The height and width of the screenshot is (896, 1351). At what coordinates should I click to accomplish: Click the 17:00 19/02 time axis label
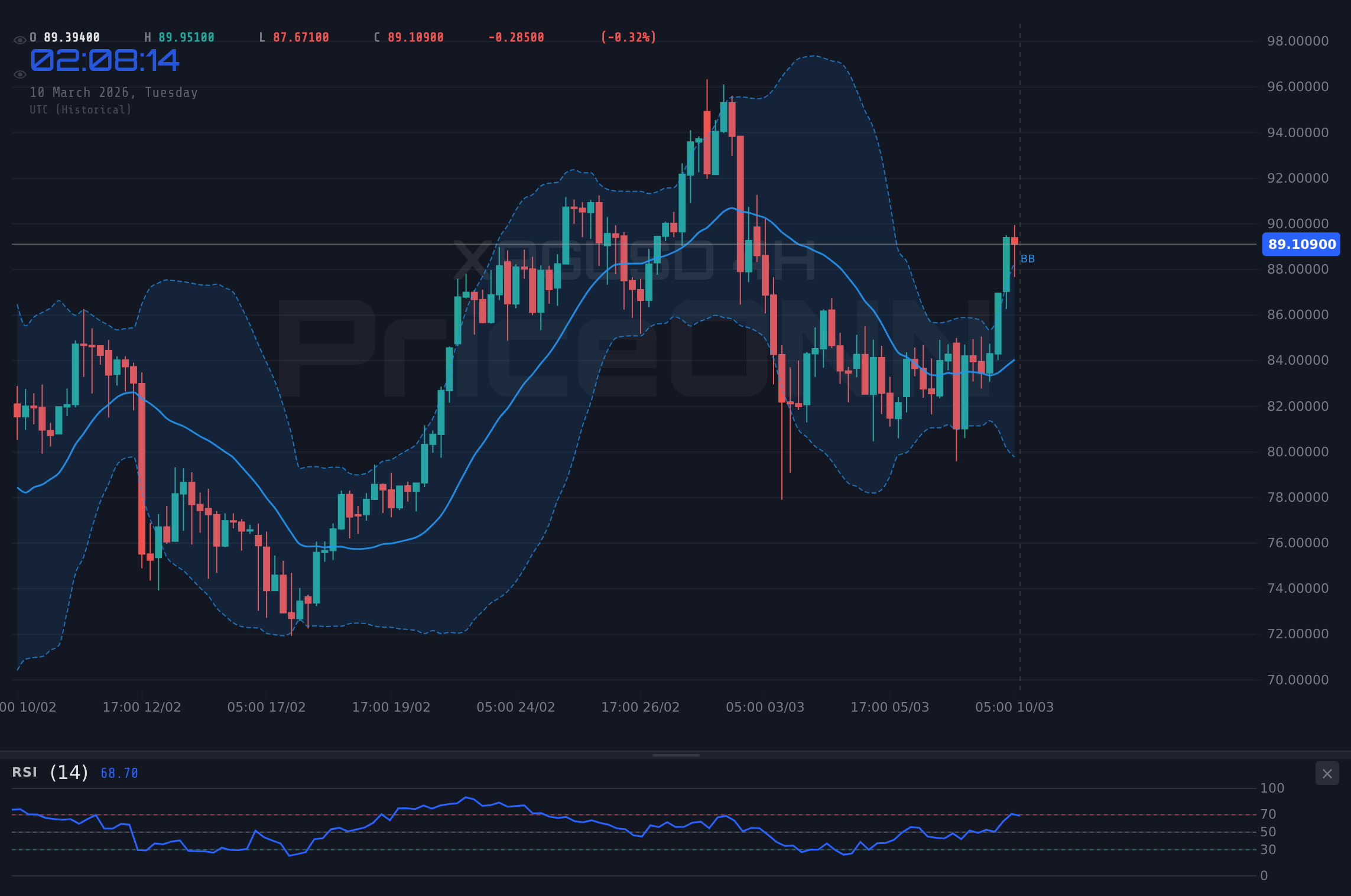tap(391, 707)
